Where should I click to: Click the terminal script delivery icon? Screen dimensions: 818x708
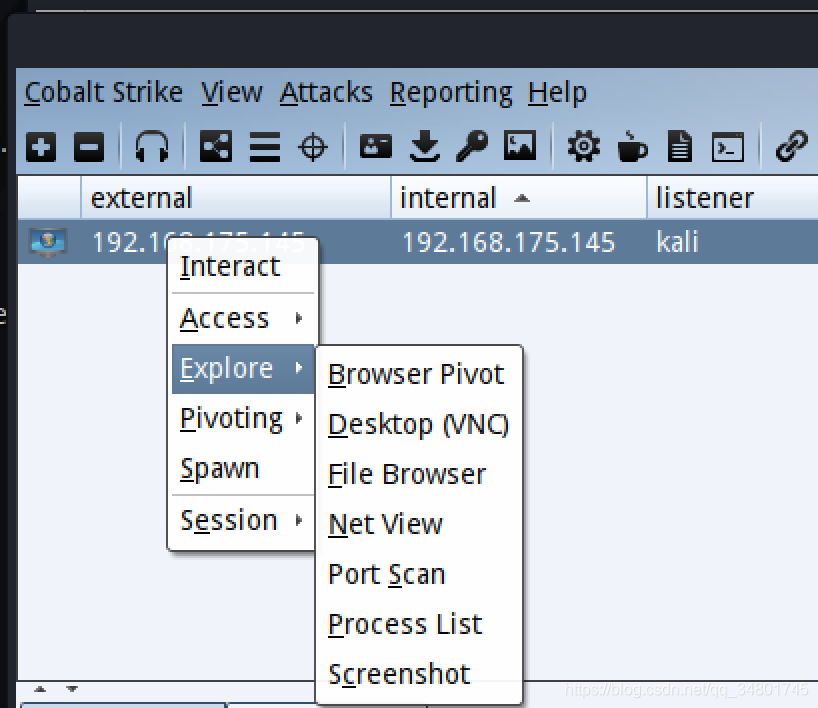728,147
